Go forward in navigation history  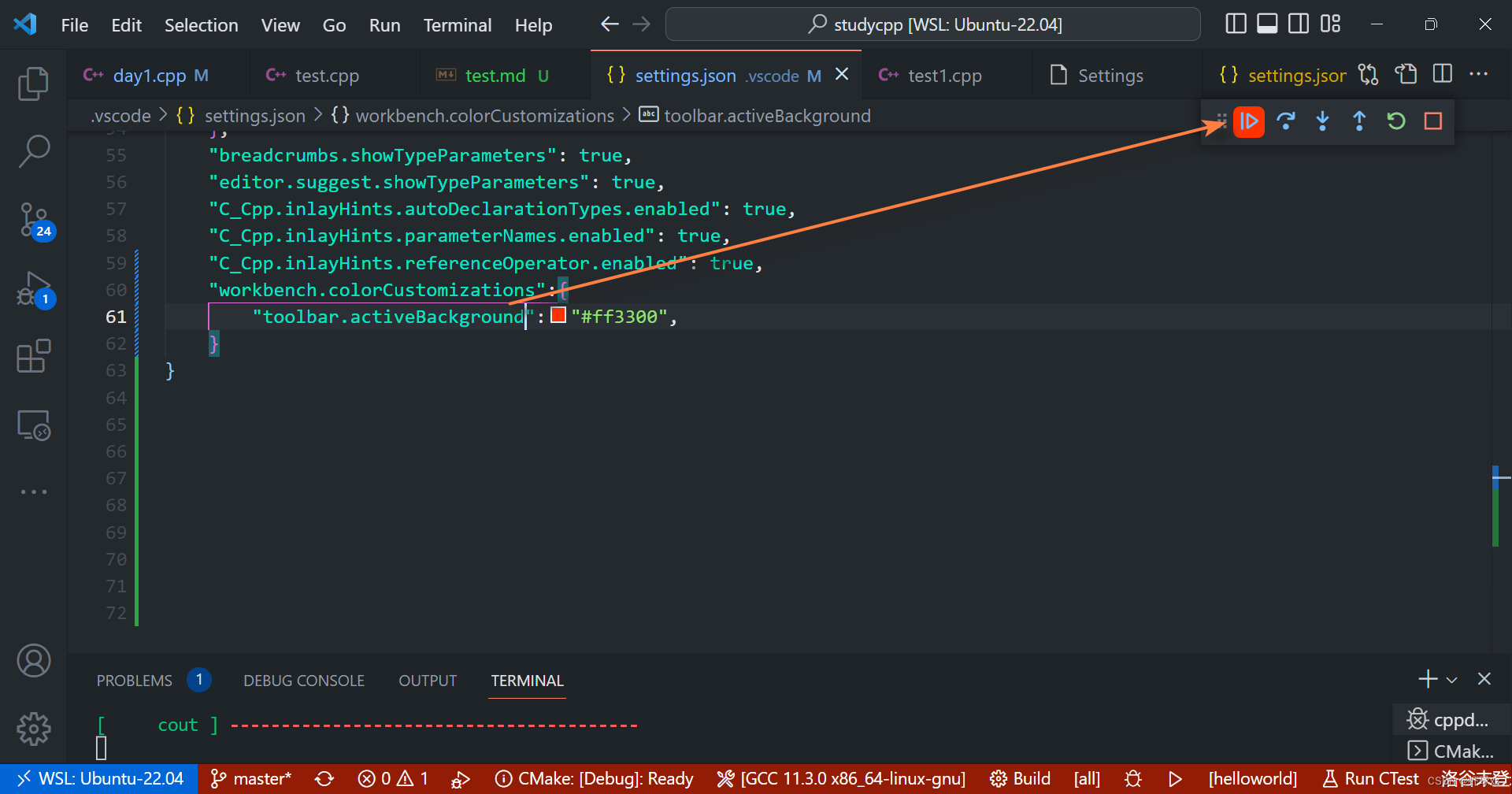point(642,24)
